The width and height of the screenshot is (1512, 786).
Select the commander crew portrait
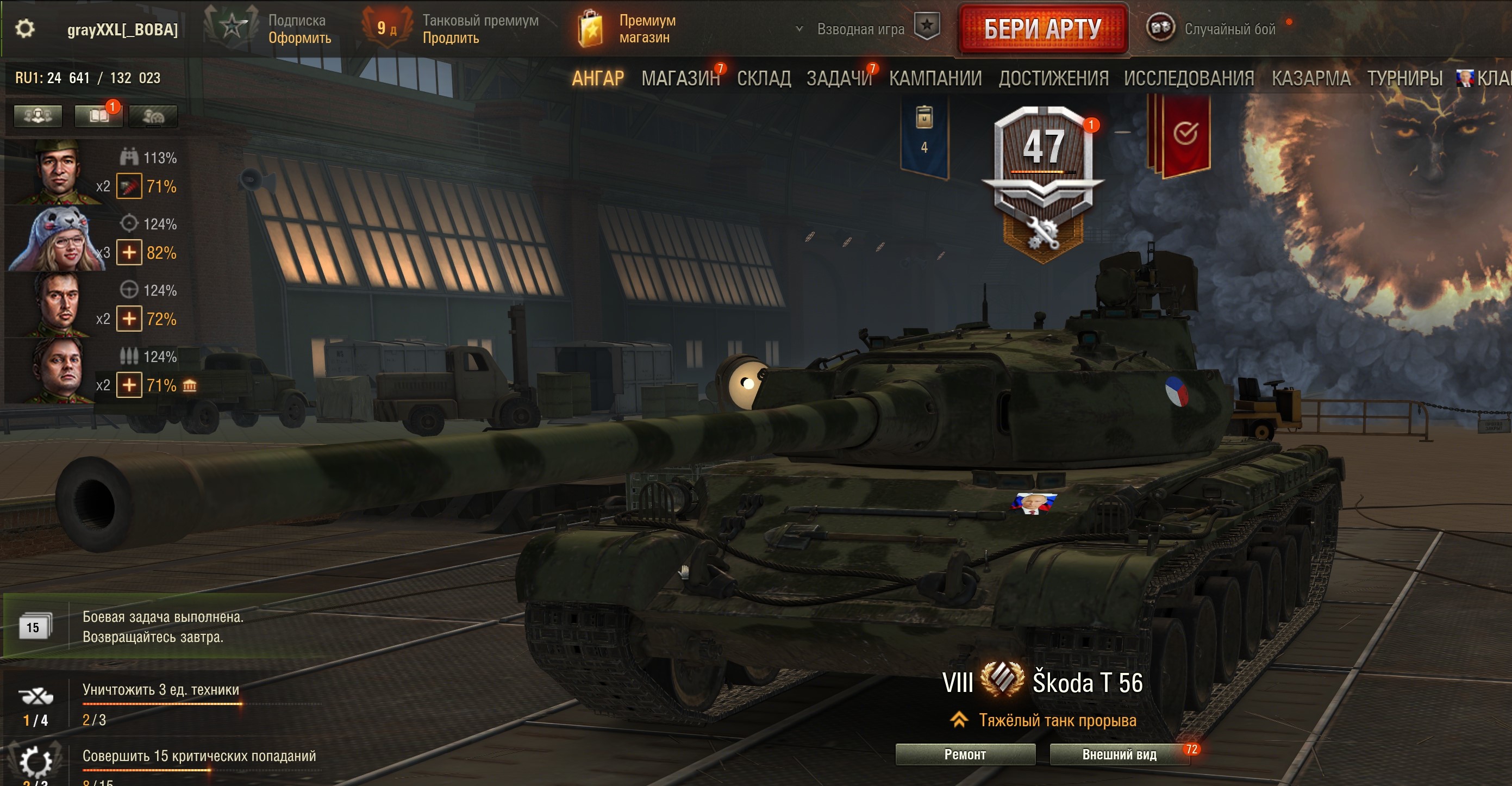pos(56,172)
